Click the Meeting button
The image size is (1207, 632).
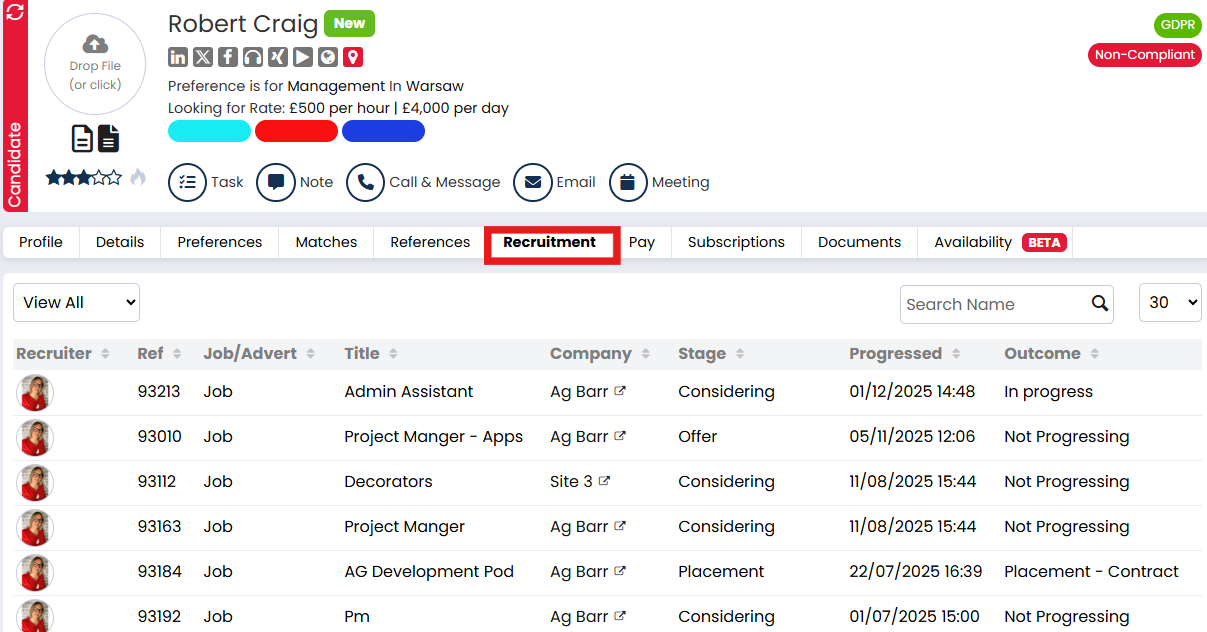[x=660, y=182]
